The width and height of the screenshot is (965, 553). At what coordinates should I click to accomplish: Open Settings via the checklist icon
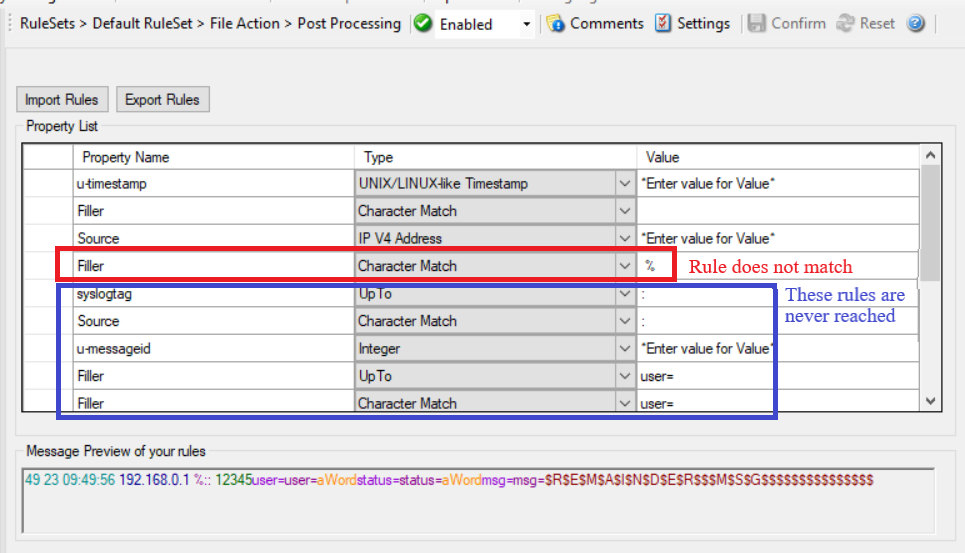click(664, 24)
